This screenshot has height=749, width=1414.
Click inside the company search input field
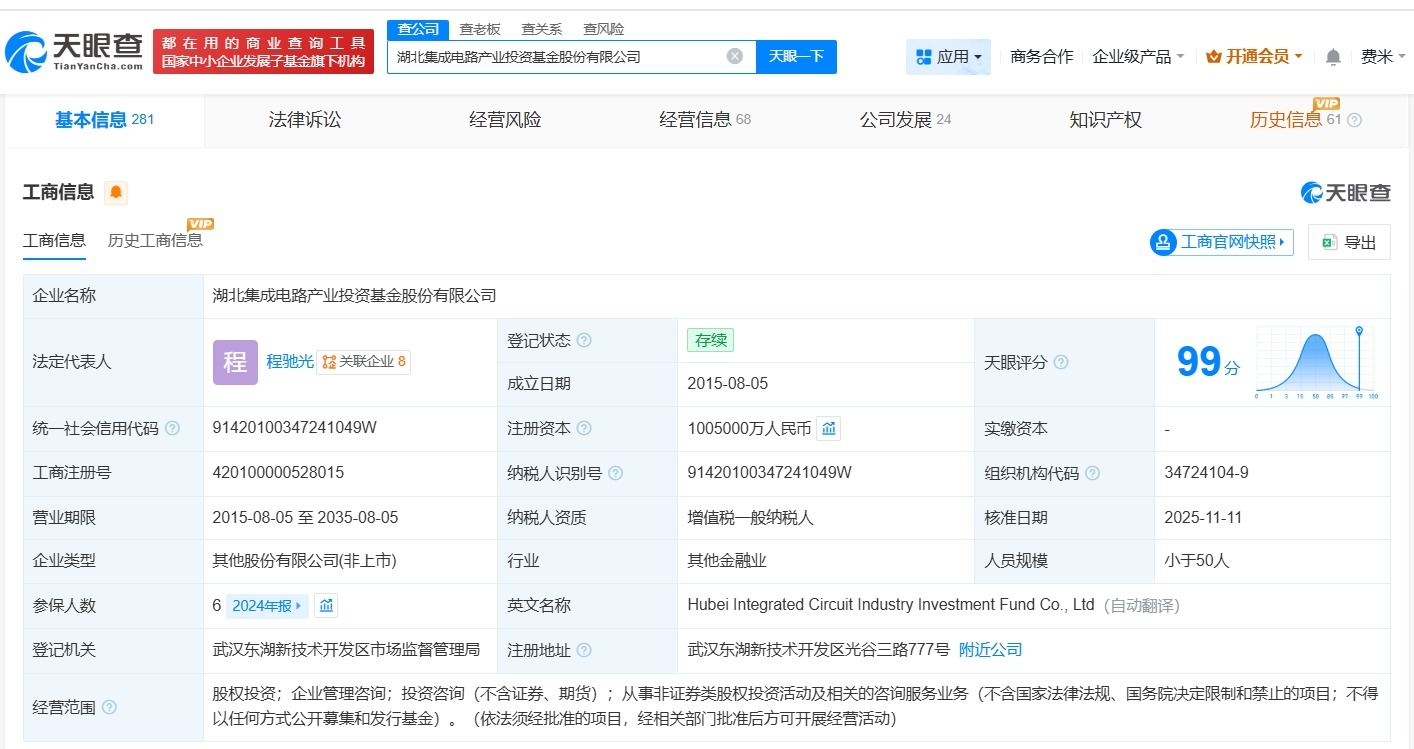(x=560, y=56)
